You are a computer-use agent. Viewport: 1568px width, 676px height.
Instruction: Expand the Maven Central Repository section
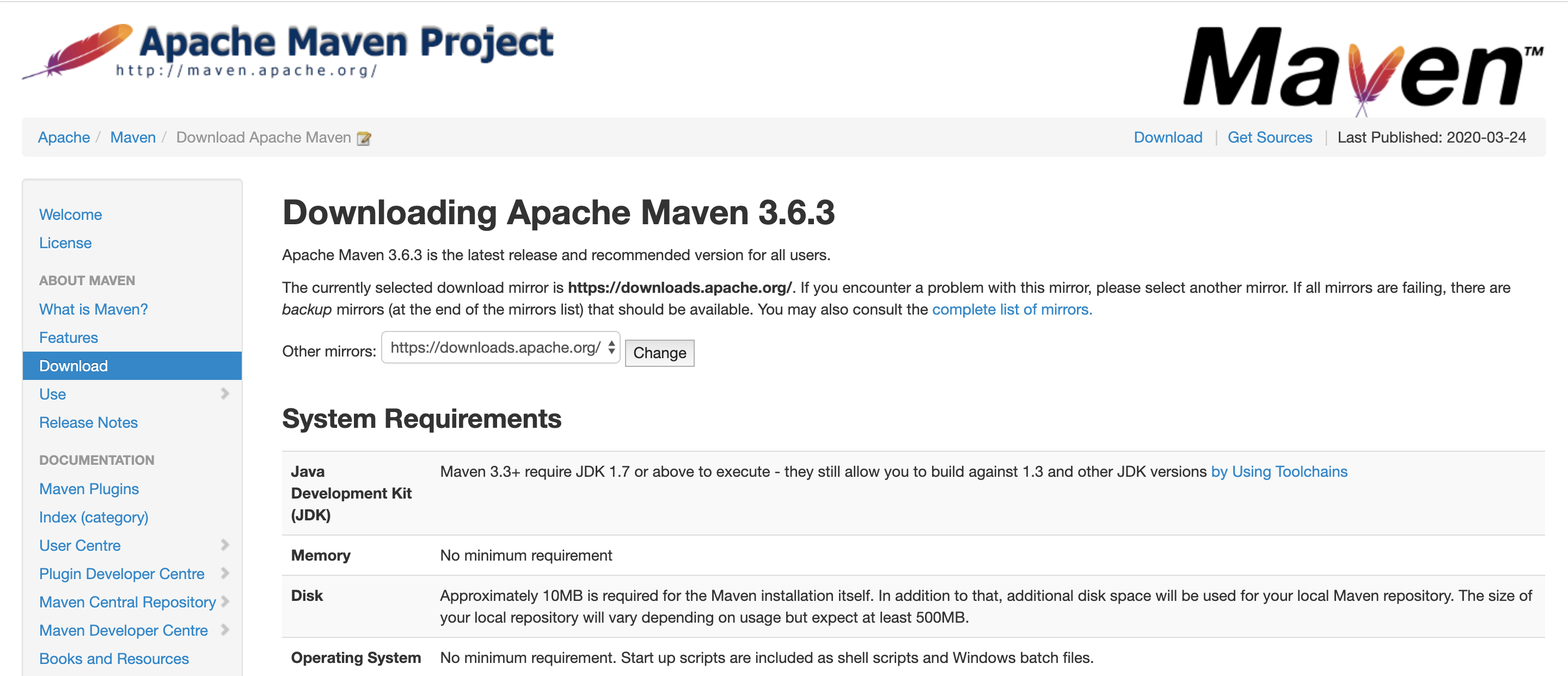point(226,601)
